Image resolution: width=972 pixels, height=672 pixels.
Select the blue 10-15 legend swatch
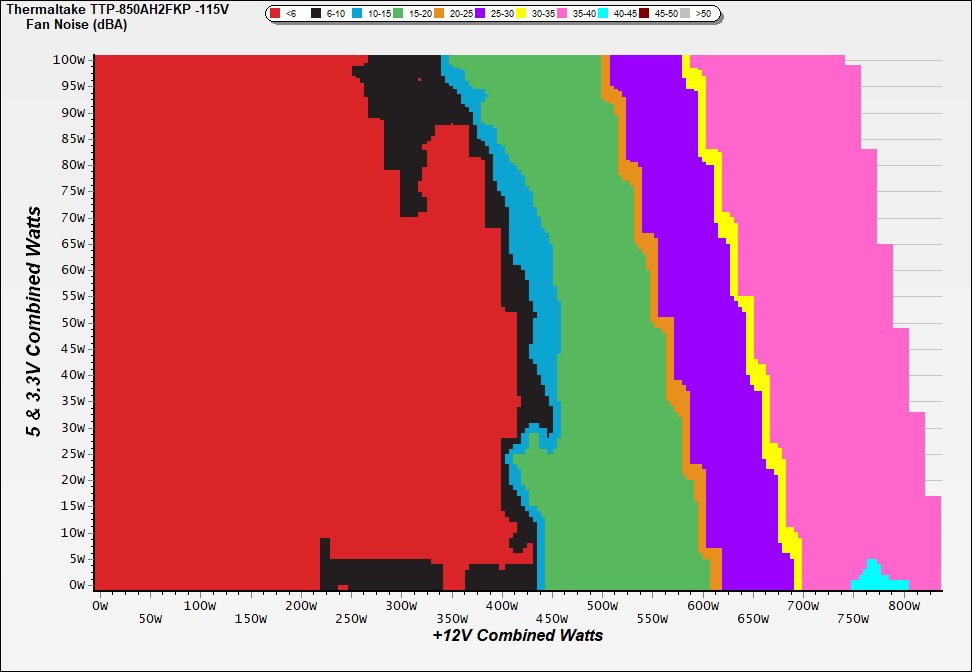pos(358,14)
